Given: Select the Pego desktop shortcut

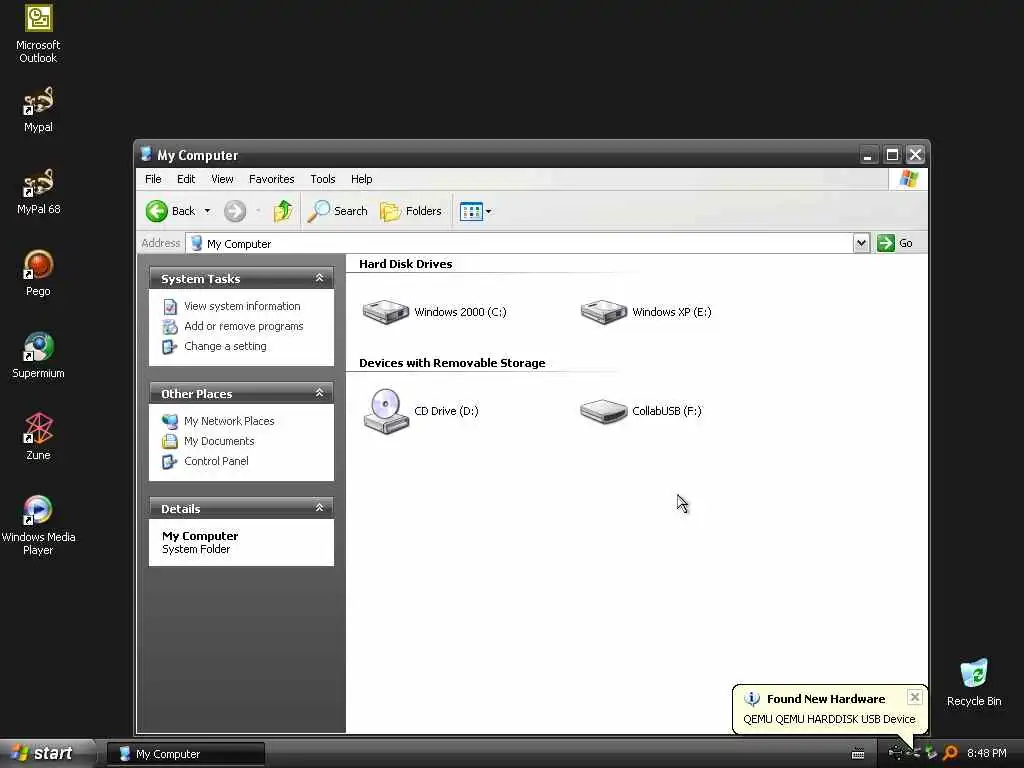Looking at the screenshot, I should click(38, 273).
